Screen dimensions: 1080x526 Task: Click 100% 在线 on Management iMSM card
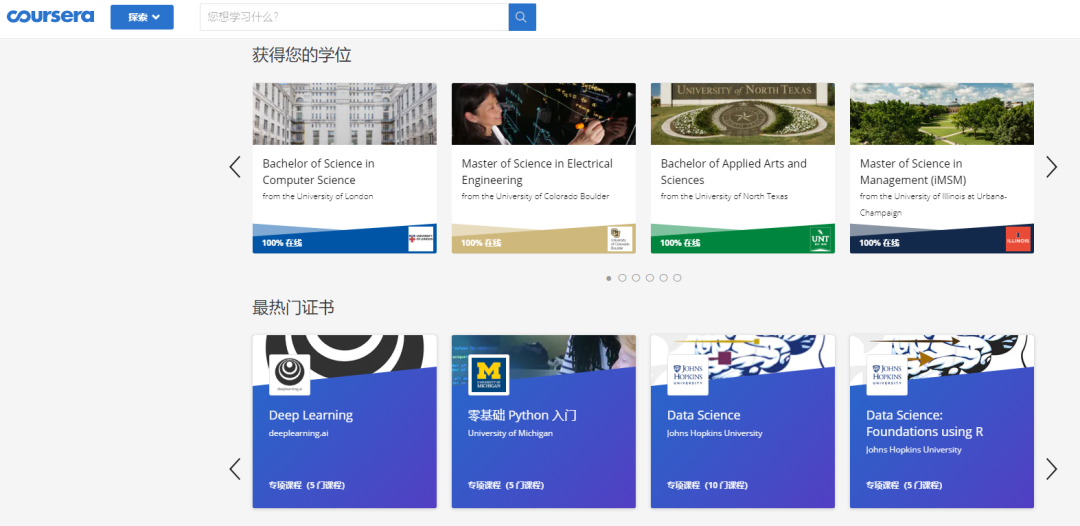[x=879, y=243]
